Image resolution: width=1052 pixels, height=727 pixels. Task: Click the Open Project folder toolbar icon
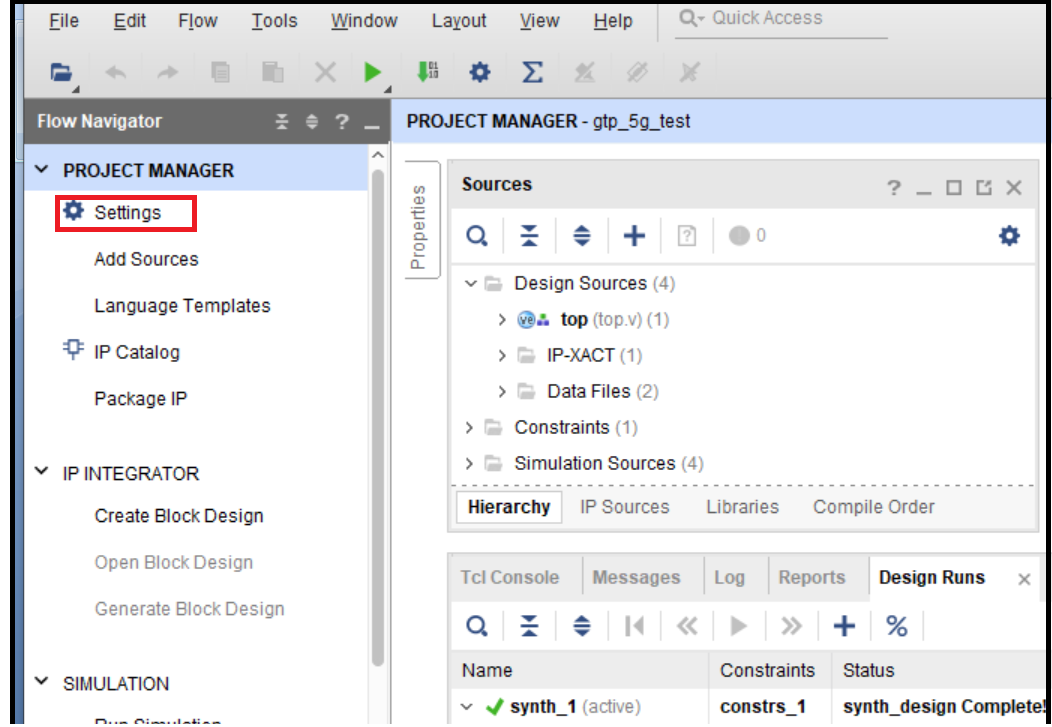pos(61,72)
